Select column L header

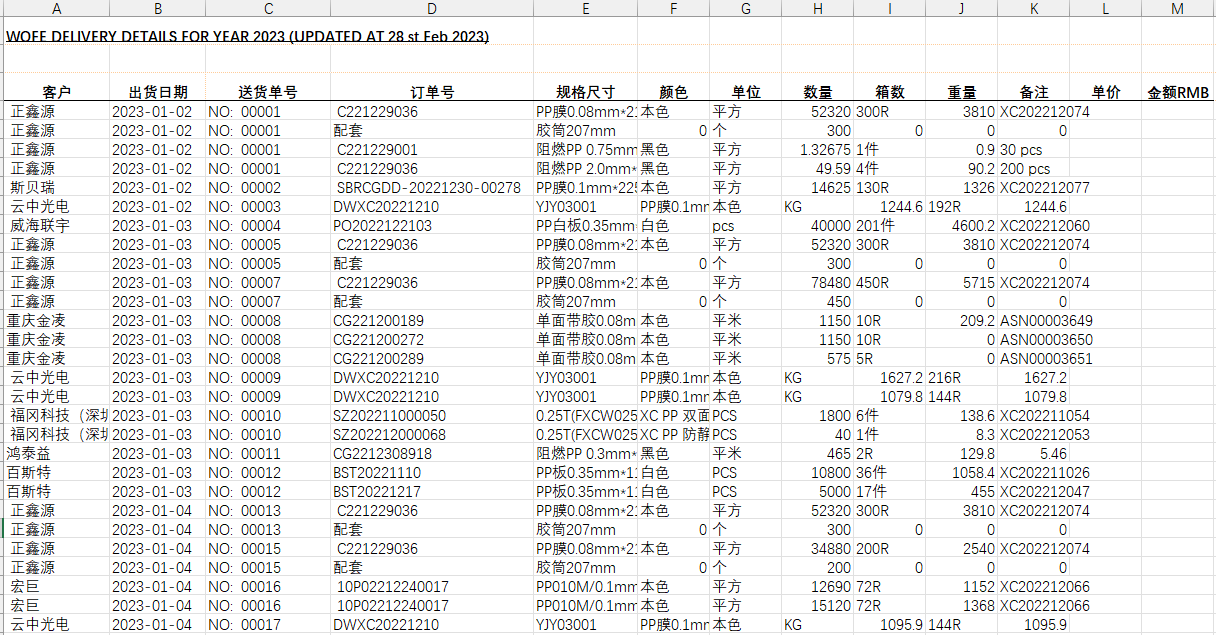(x=1105, y=9)
